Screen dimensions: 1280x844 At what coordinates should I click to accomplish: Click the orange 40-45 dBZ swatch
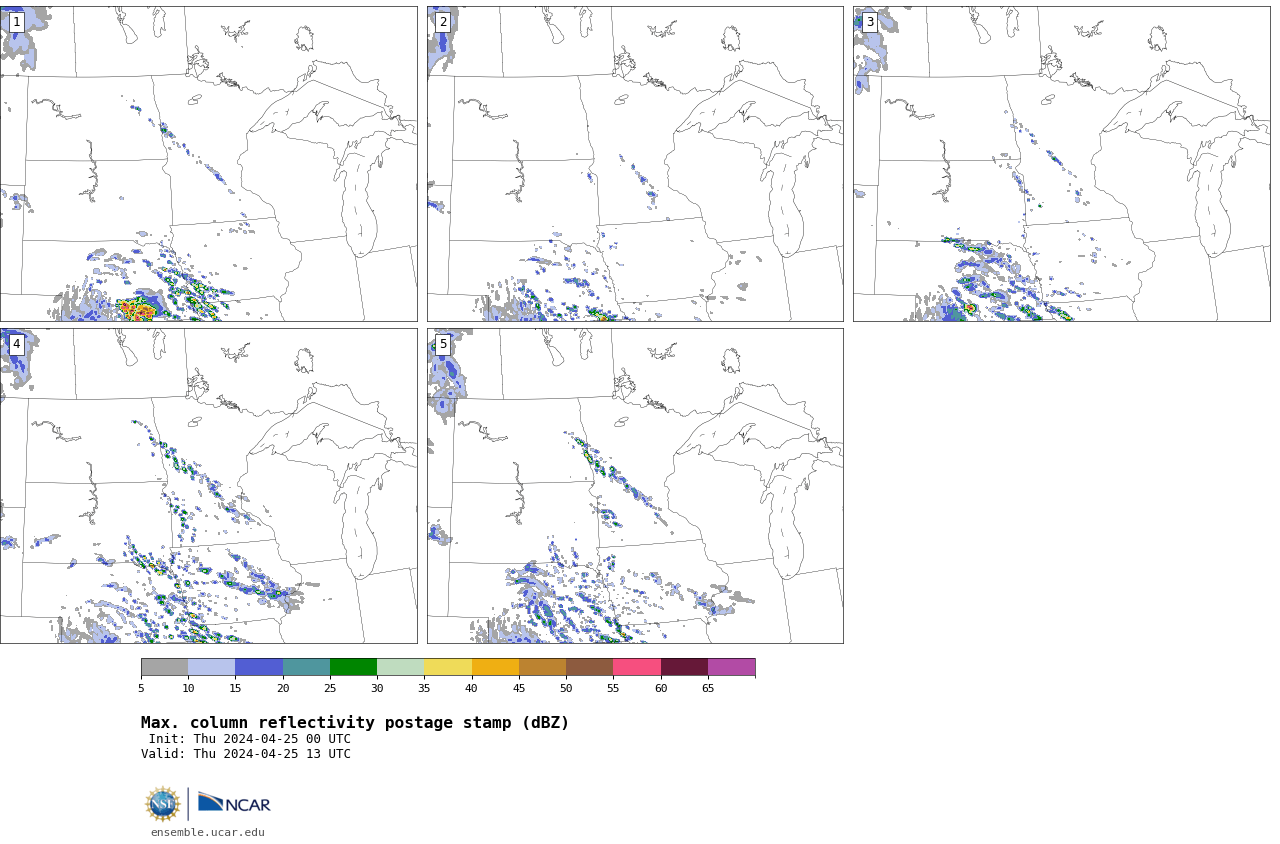click(x=495, y=667)
